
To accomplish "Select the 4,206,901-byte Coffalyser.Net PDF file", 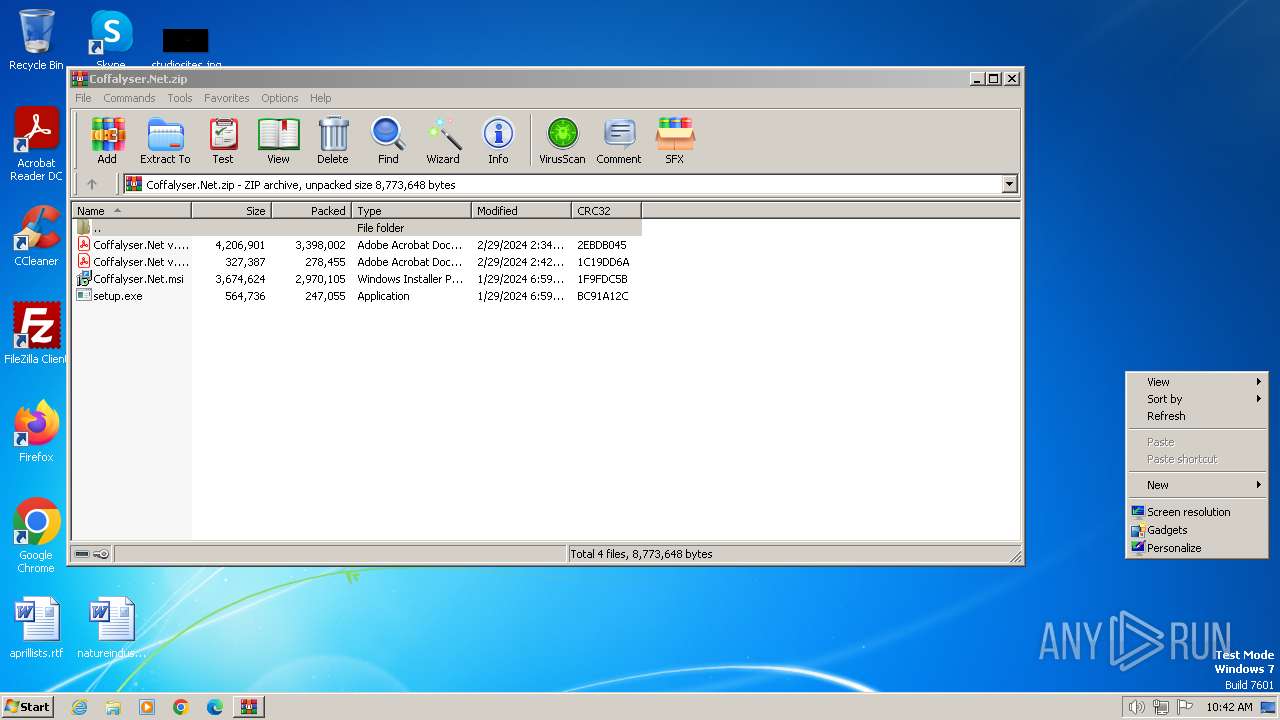I will (357, 245).
